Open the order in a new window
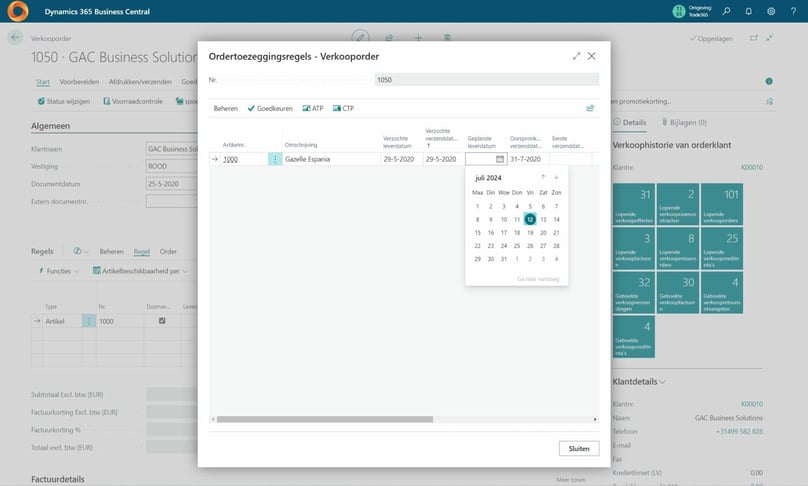 coord(753,38)
